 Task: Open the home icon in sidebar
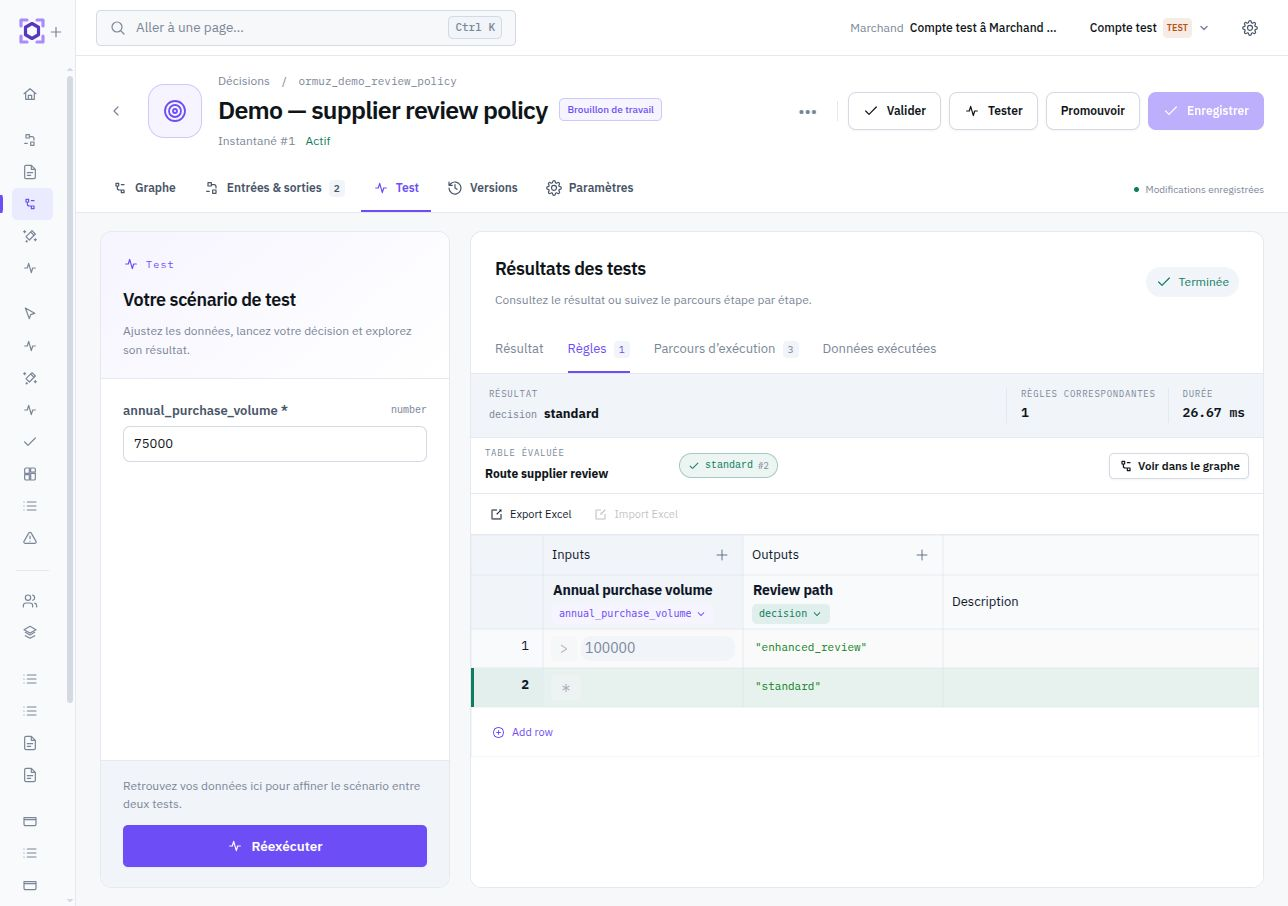pos(30,94)
